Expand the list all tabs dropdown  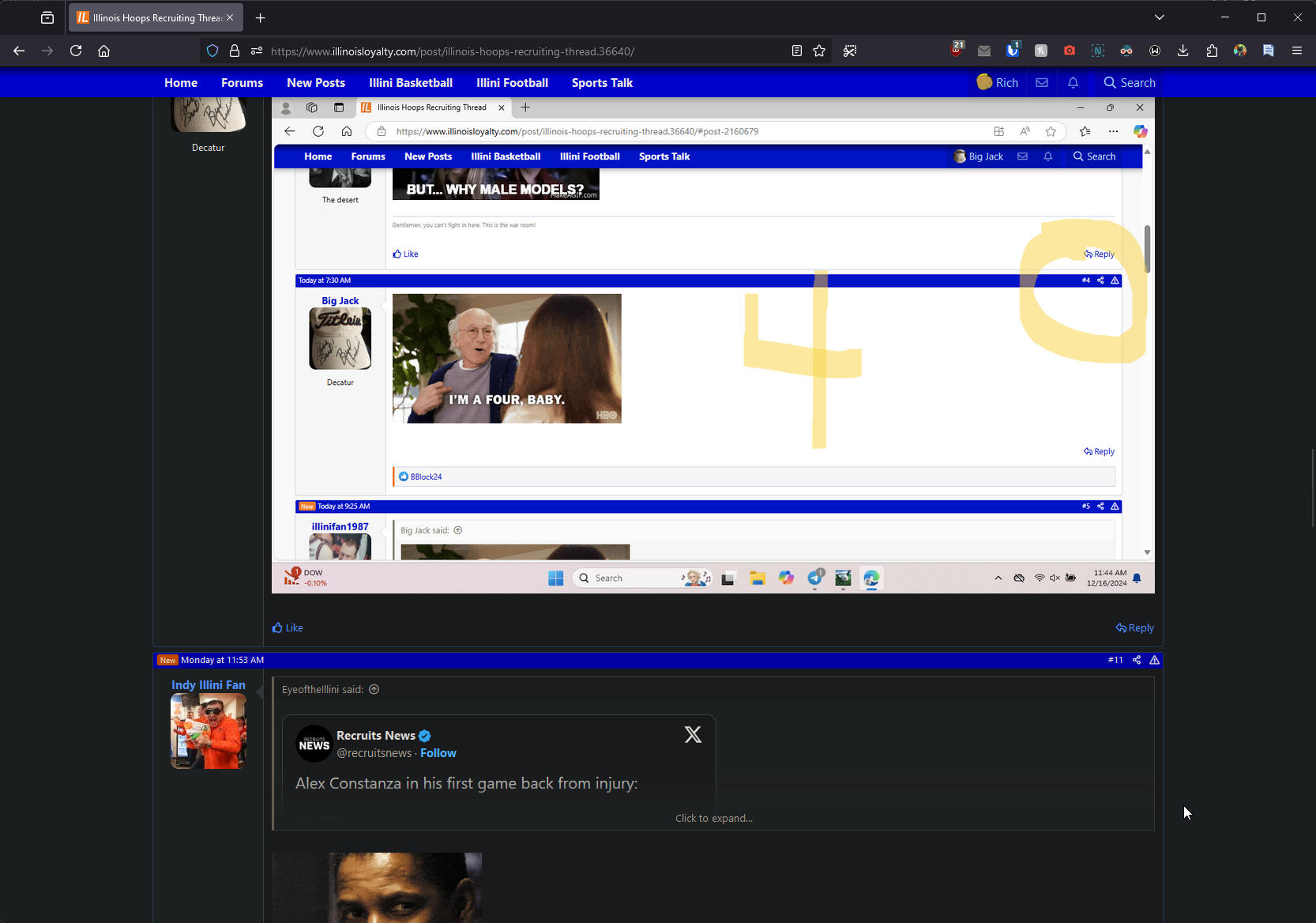(x=1159, y=17)
